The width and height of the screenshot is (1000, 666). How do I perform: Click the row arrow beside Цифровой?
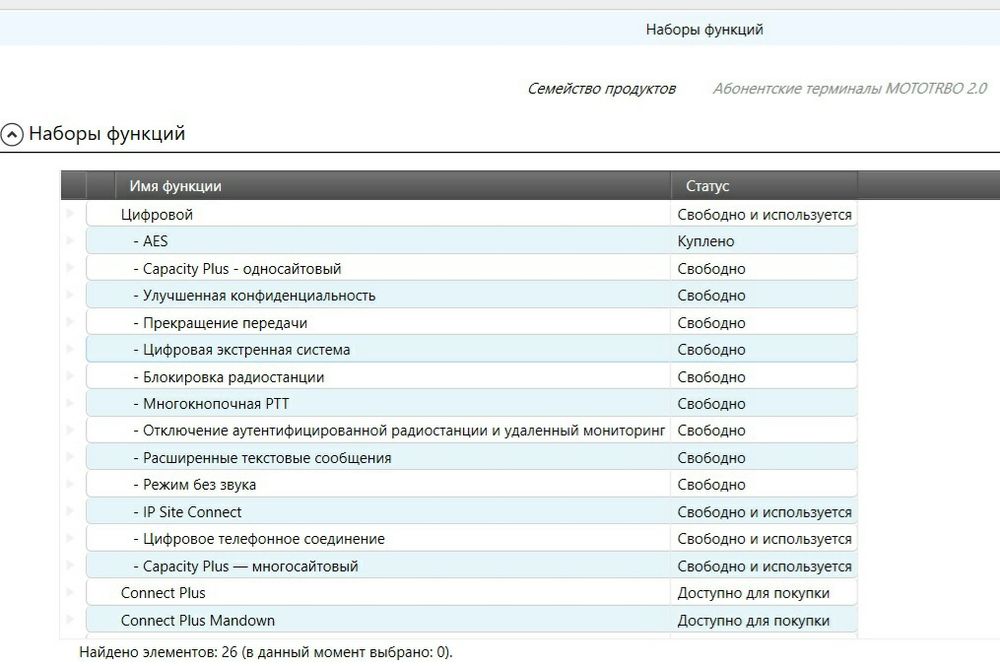71,214
